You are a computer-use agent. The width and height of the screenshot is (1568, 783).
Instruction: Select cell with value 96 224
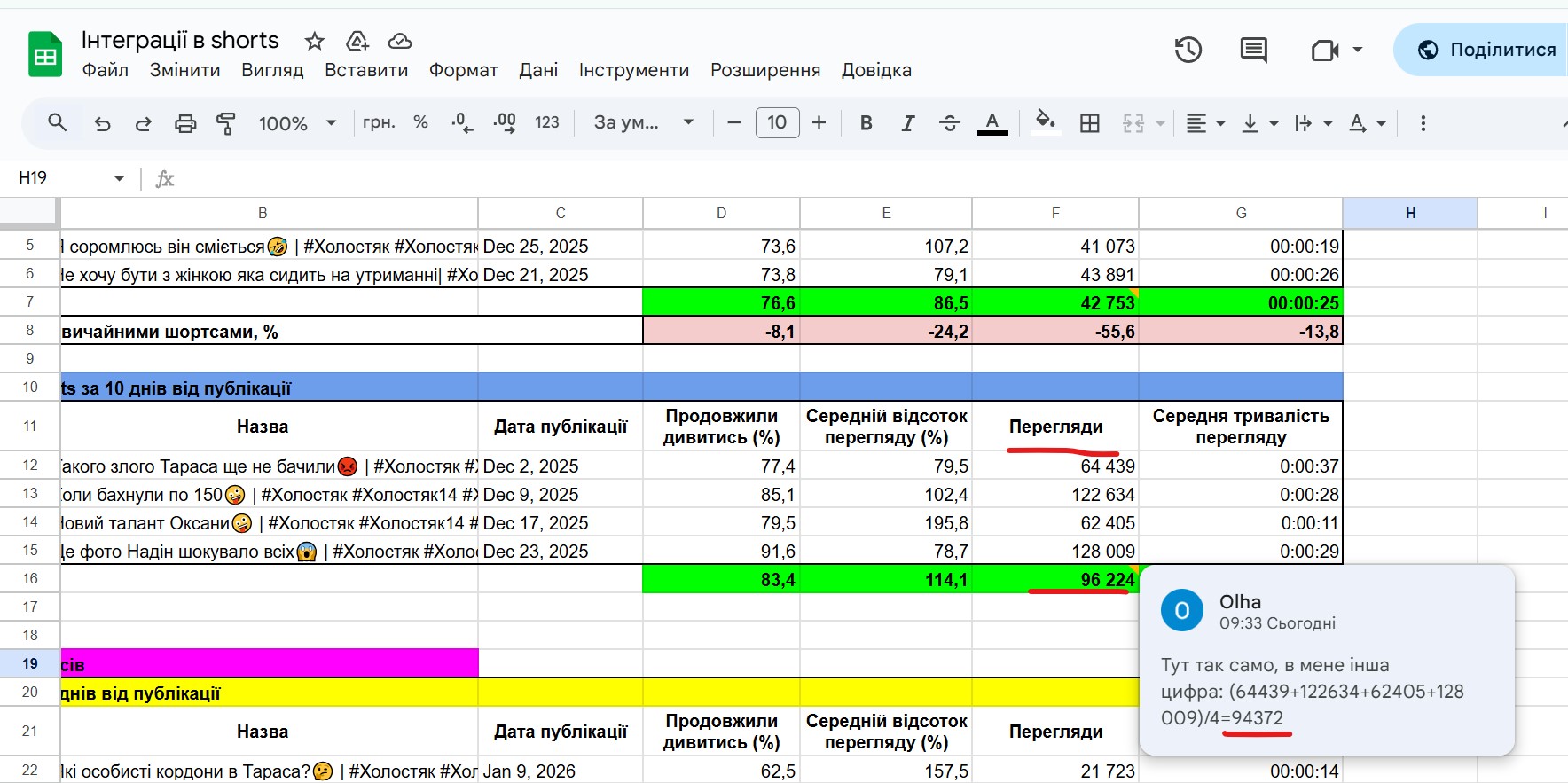pos(1055,579)
